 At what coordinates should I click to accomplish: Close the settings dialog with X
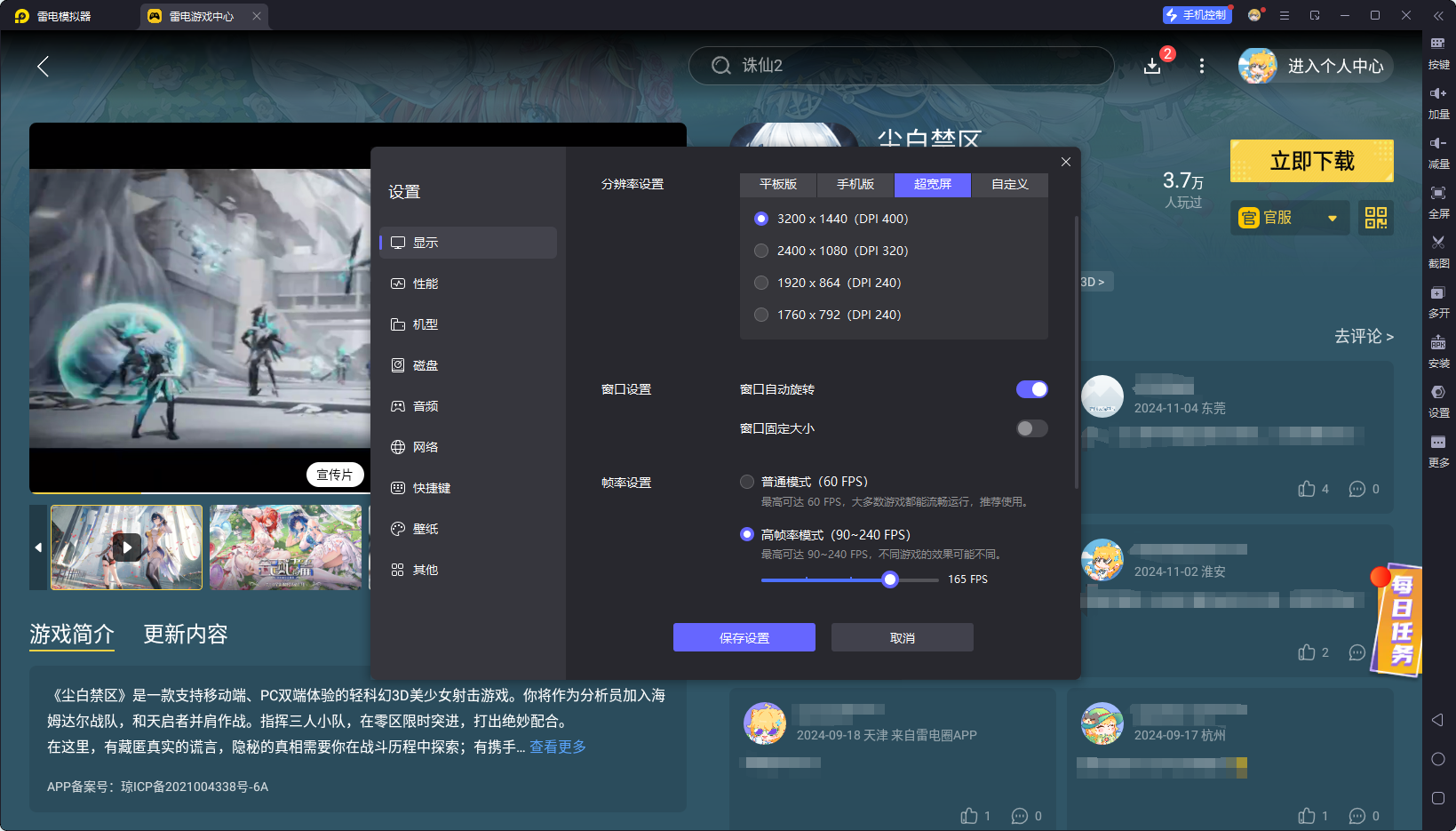[x=1066, y=162]
